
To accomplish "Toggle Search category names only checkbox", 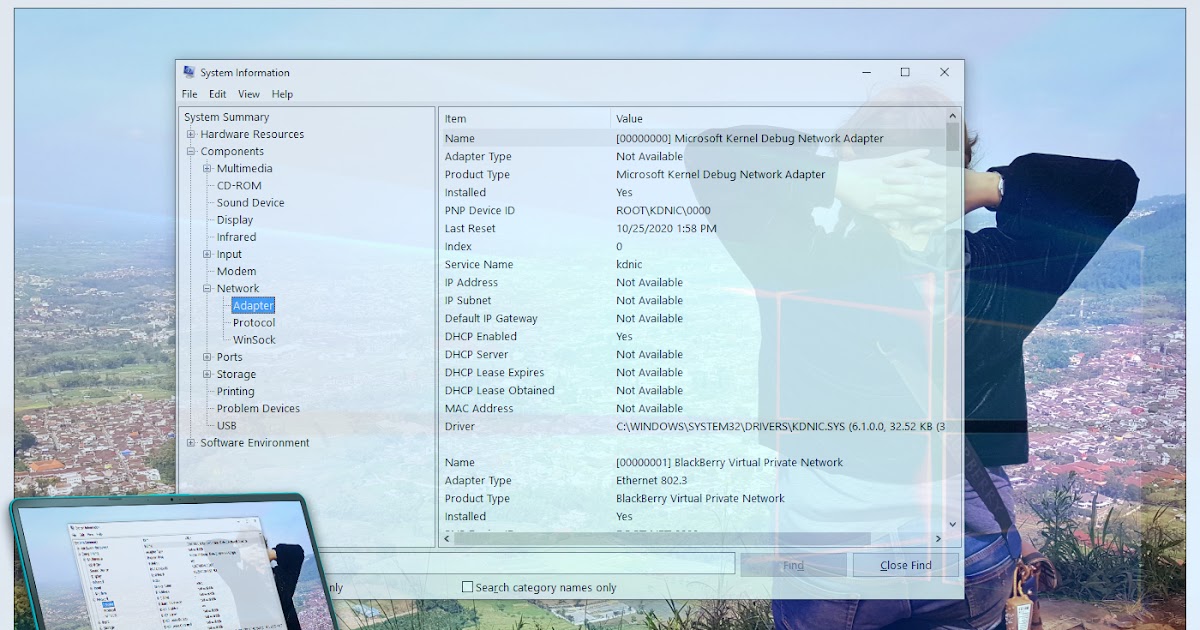I will [467, 587].
